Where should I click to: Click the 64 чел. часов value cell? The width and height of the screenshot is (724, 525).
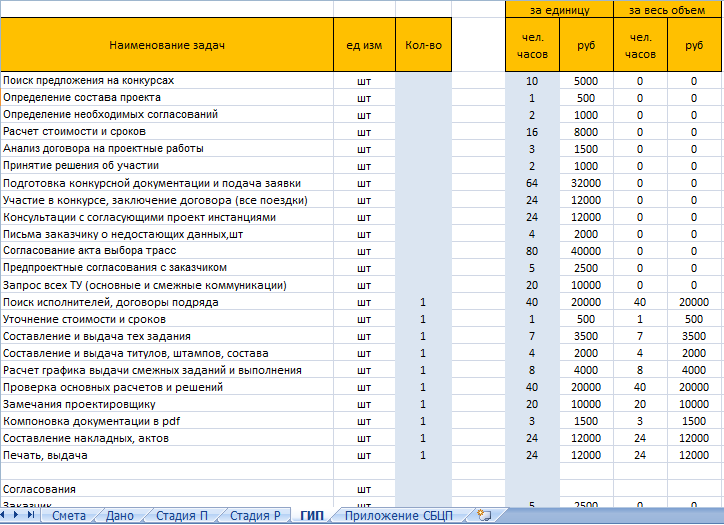[x=532, y=183]
